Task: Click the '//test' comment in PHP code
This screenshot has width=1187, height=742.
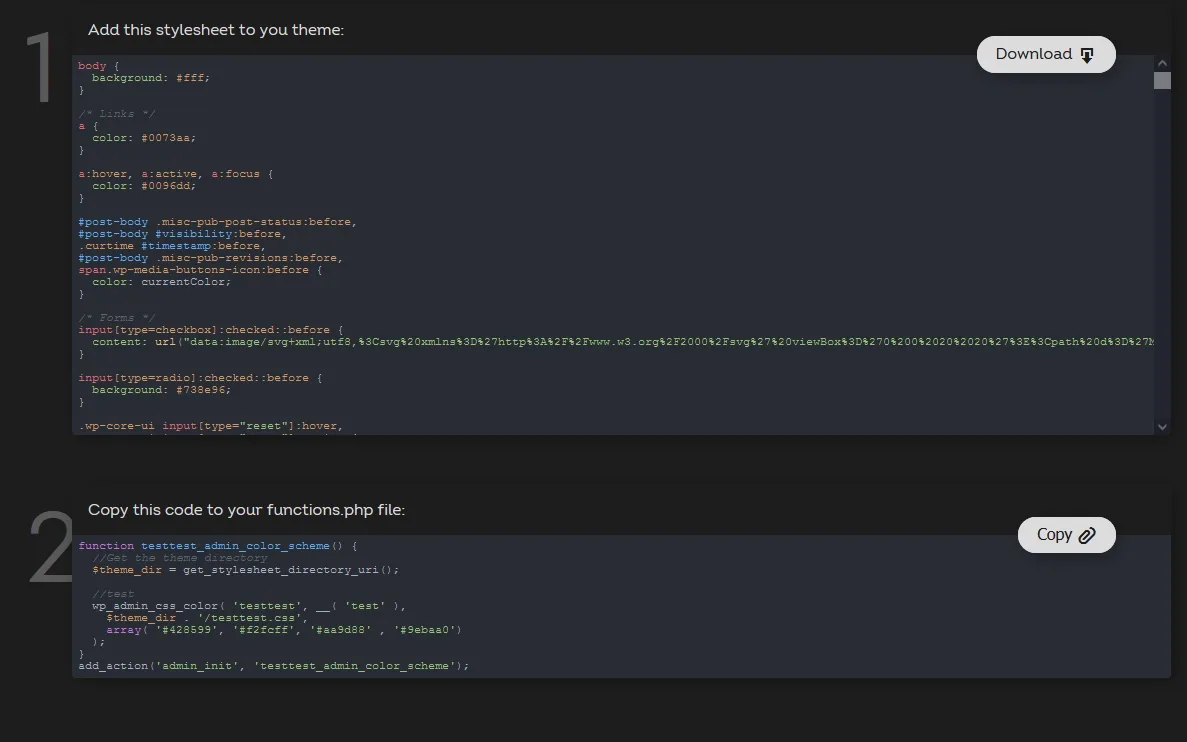Action: coord(113,594)
